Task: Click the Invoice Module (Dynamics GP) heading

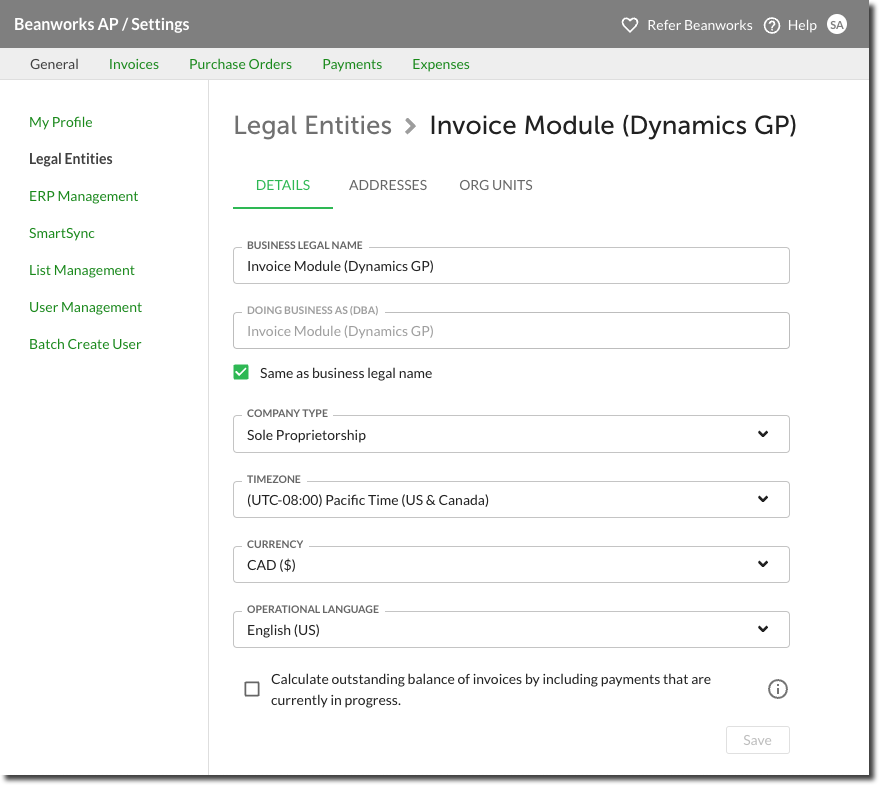Action: 613,126
